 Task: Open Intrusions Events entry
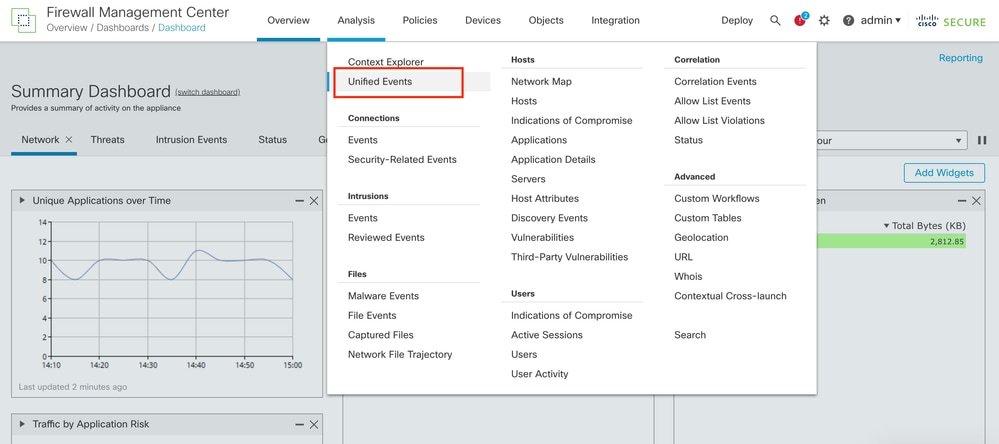click(363, 218)
